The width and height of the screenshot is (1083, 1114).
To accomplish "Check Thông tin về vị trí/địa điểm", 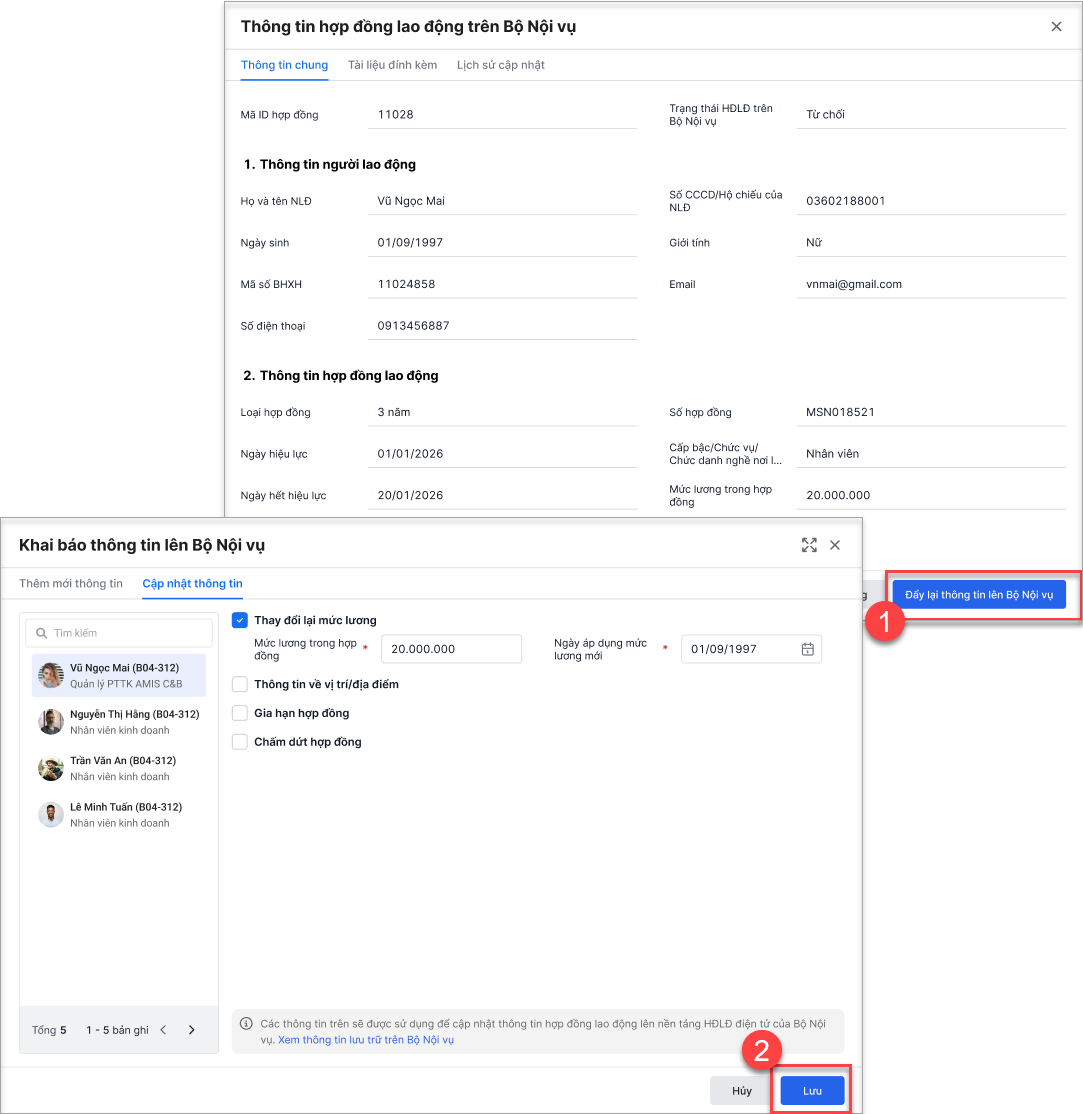I will 240,684.
